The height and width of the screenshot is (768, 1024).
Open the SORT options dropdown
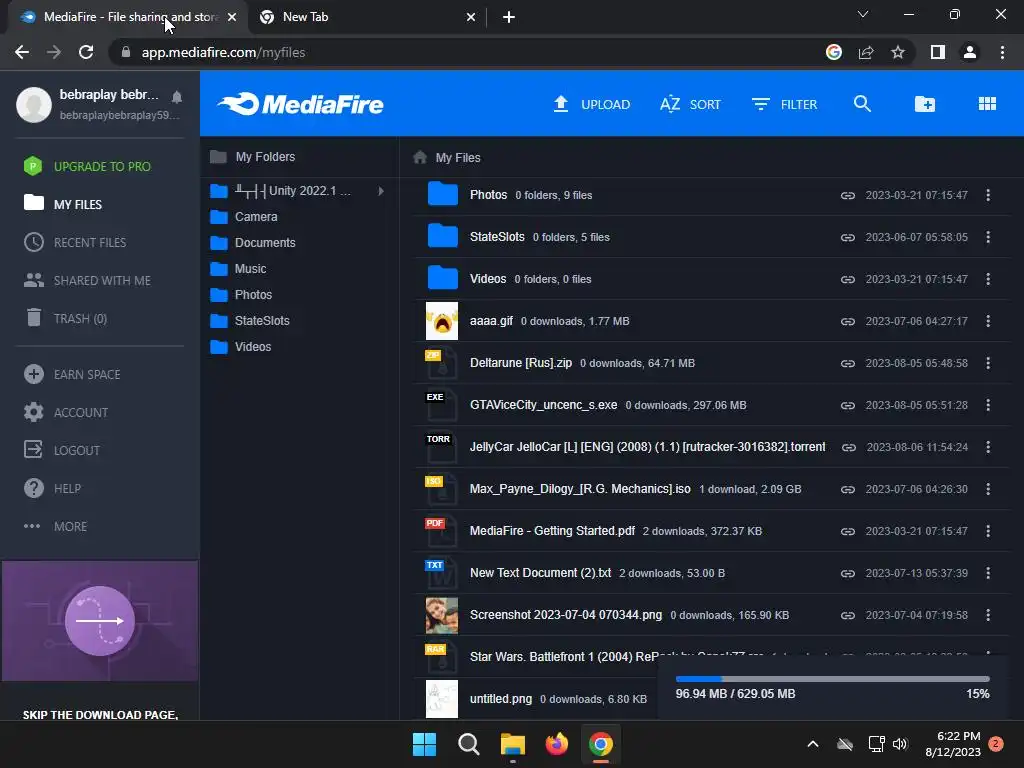690,104
